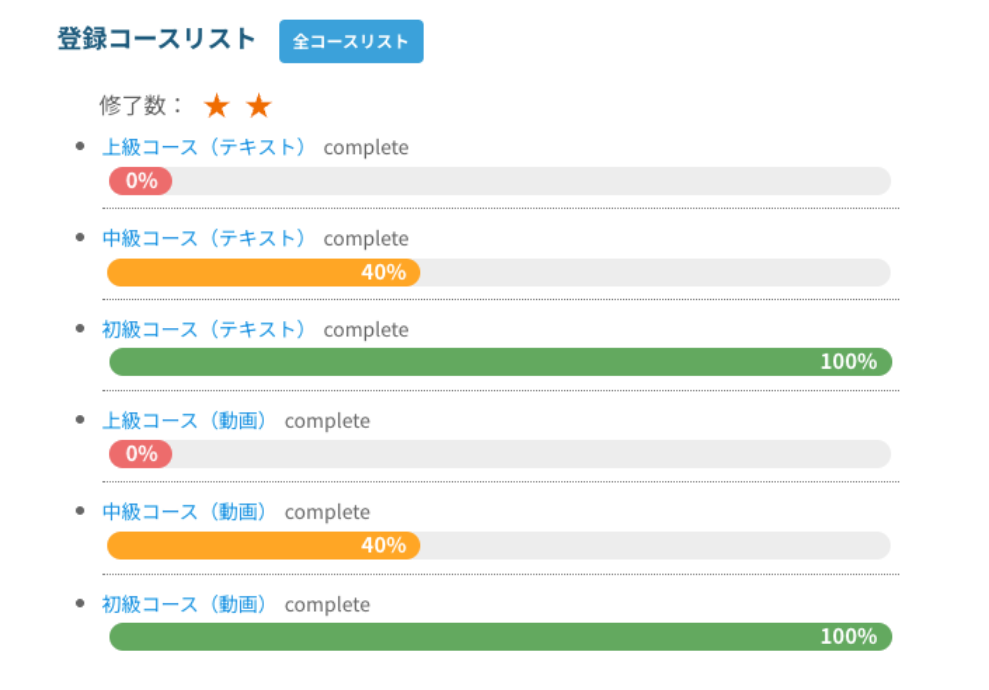Click the second orange completion star

pyautogui.click(x=259, y=106)
